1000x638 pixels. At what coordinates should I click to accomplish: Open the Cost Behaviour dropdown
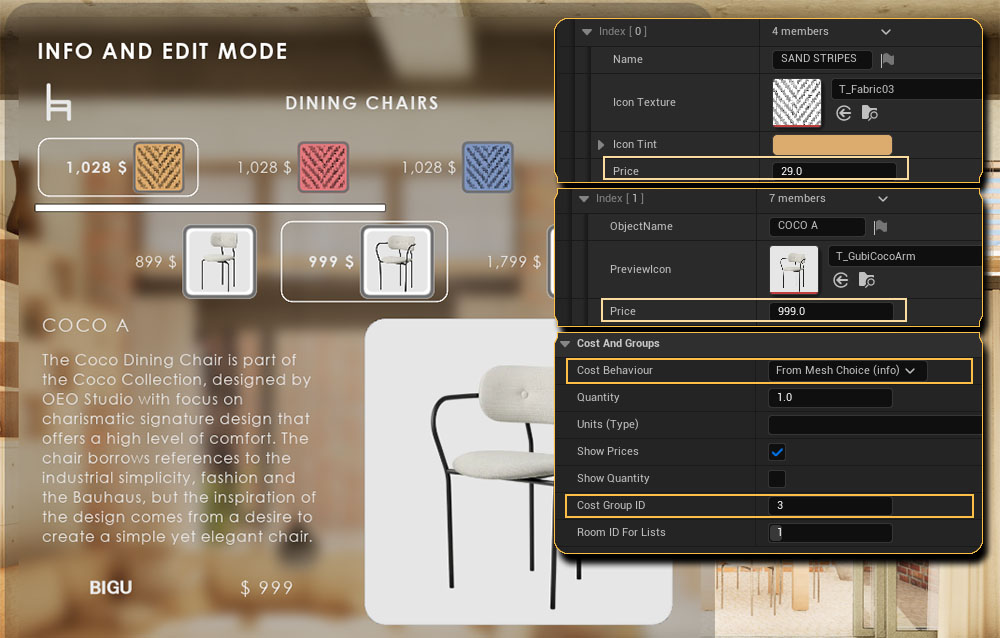[x=846, y=371]
